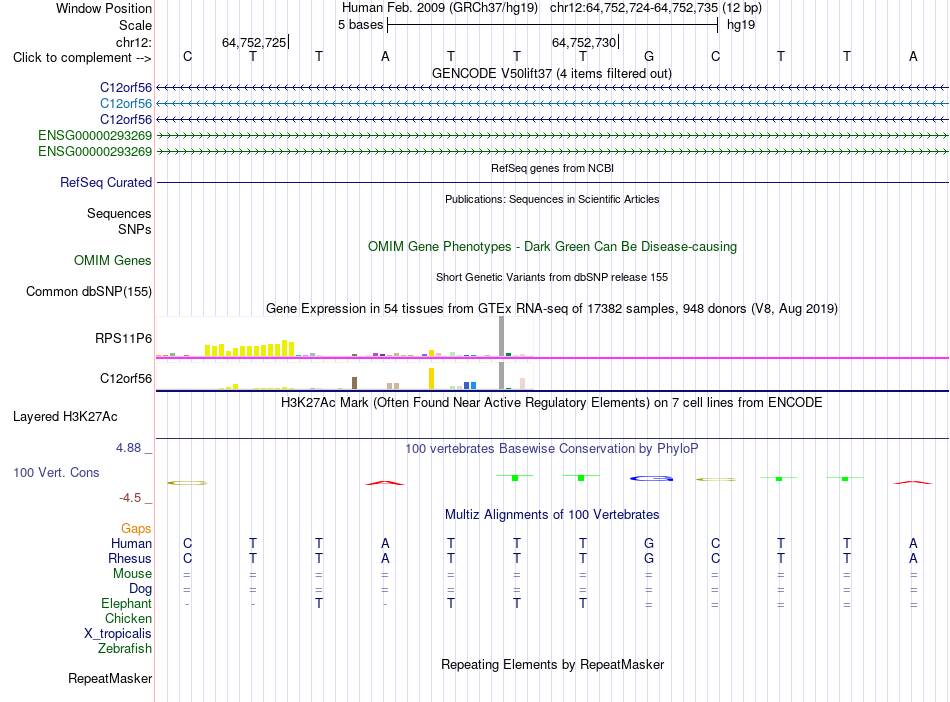The height and width of the screenshot is (702, 950).
Task: Open the 'Publications: Sequences in Scientific Articles' title
Action: click(x=552, y=199)
